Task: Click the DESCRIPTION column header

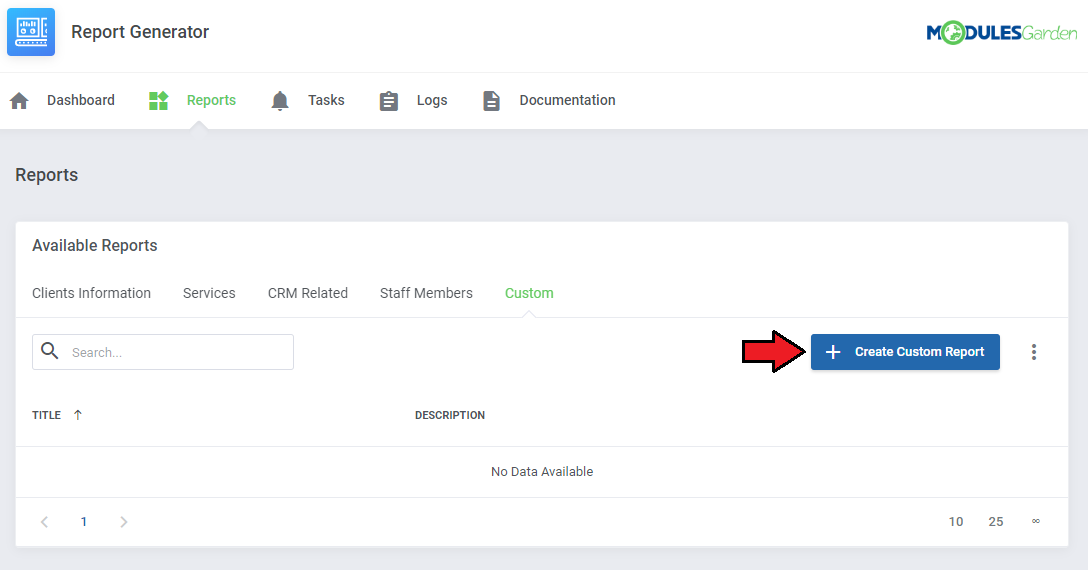Action: (x=450, y=415)
